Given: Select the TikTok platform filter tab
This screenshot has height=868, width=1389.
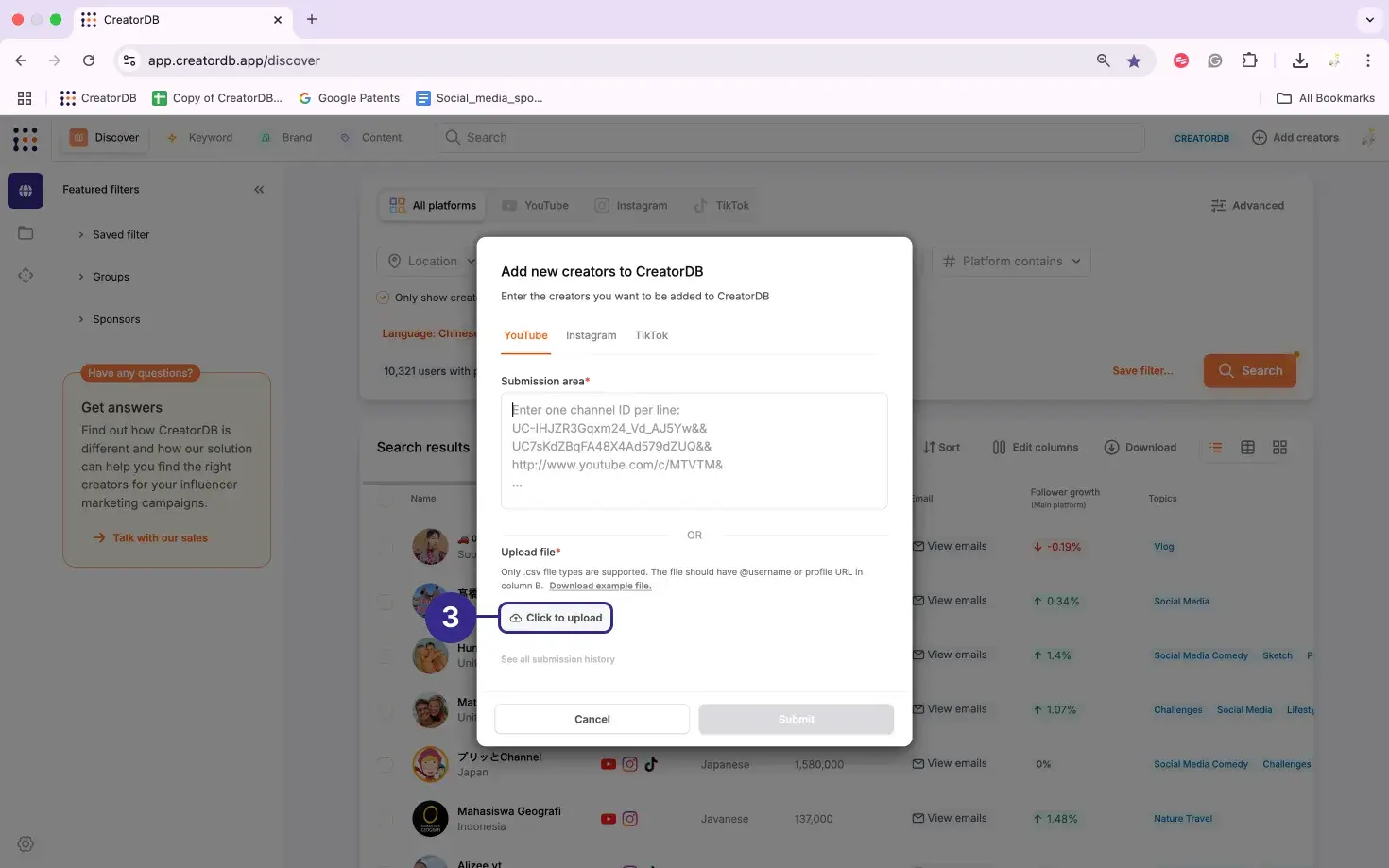Looking at the screenshot, I should point(721,206).
